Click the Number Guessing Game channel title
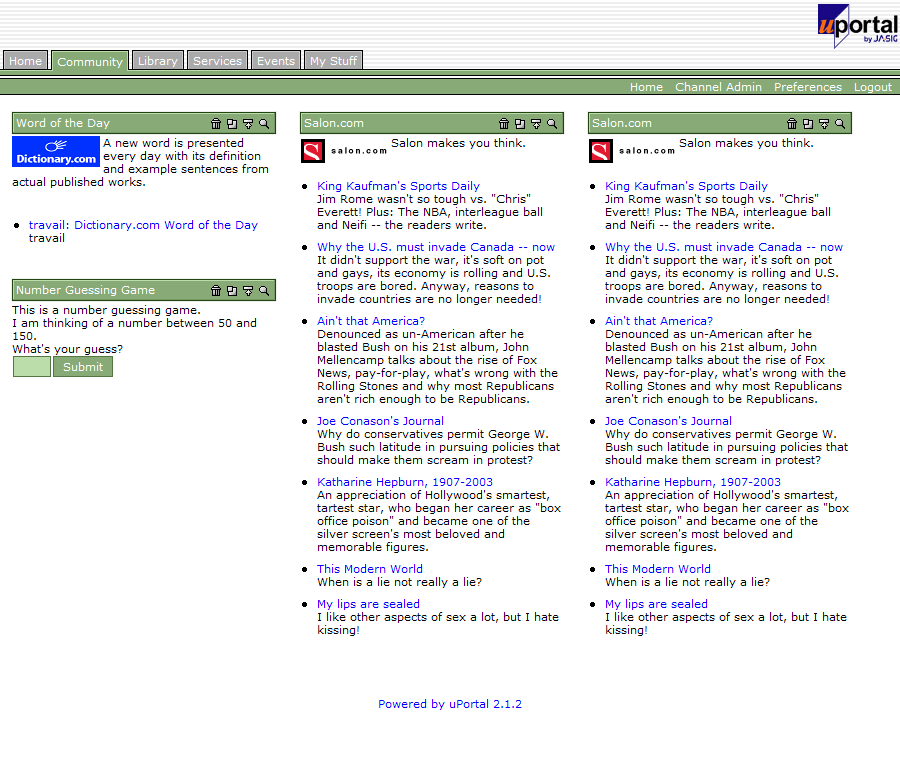 (x=86, y=290)
